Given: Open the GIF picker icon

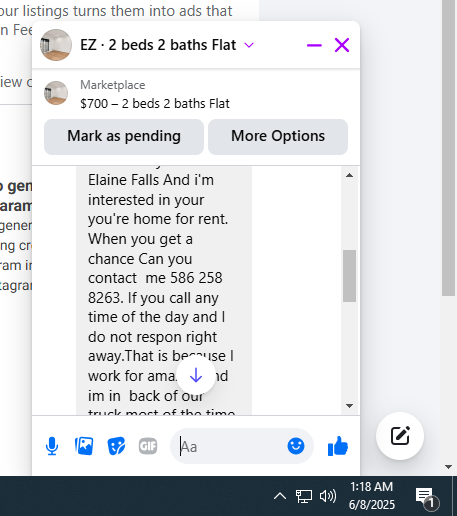Looking at the screenshot, I should click(x=148, y=446).
